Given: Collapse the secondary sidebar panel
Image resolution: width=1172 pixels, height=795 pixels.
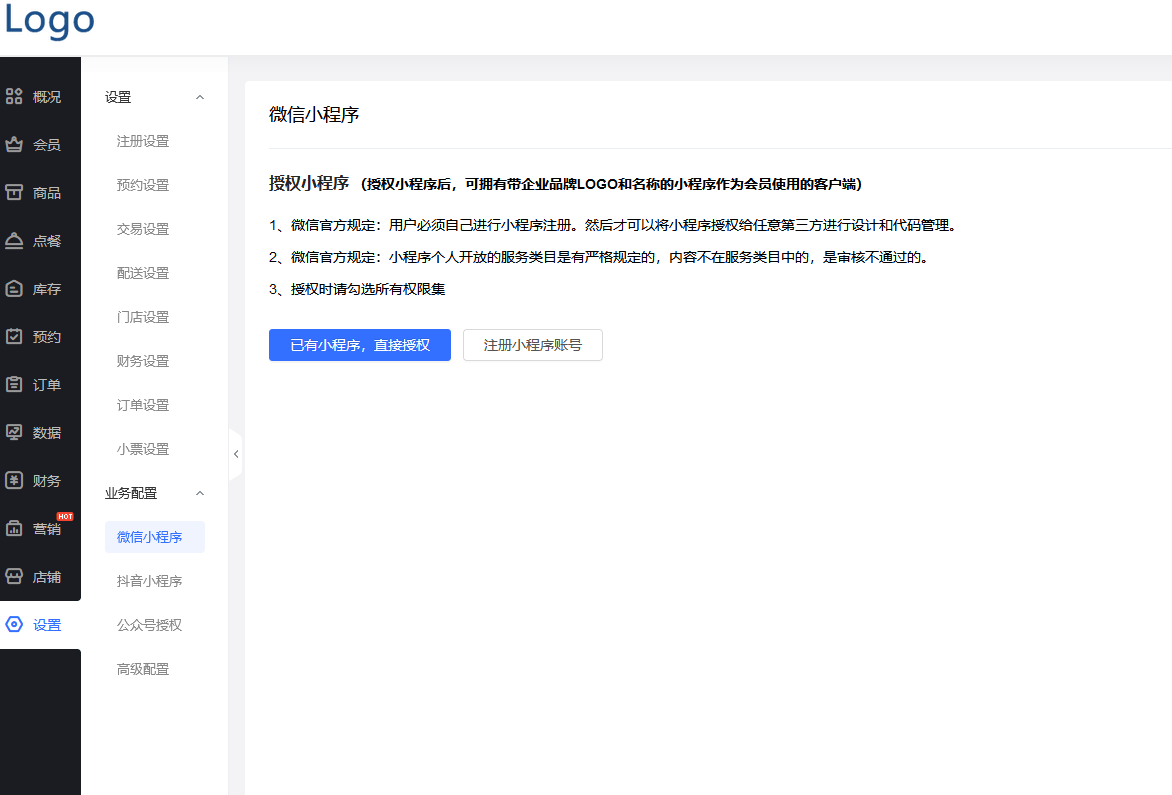Looking at the screenshot, I should coord(236,453).
